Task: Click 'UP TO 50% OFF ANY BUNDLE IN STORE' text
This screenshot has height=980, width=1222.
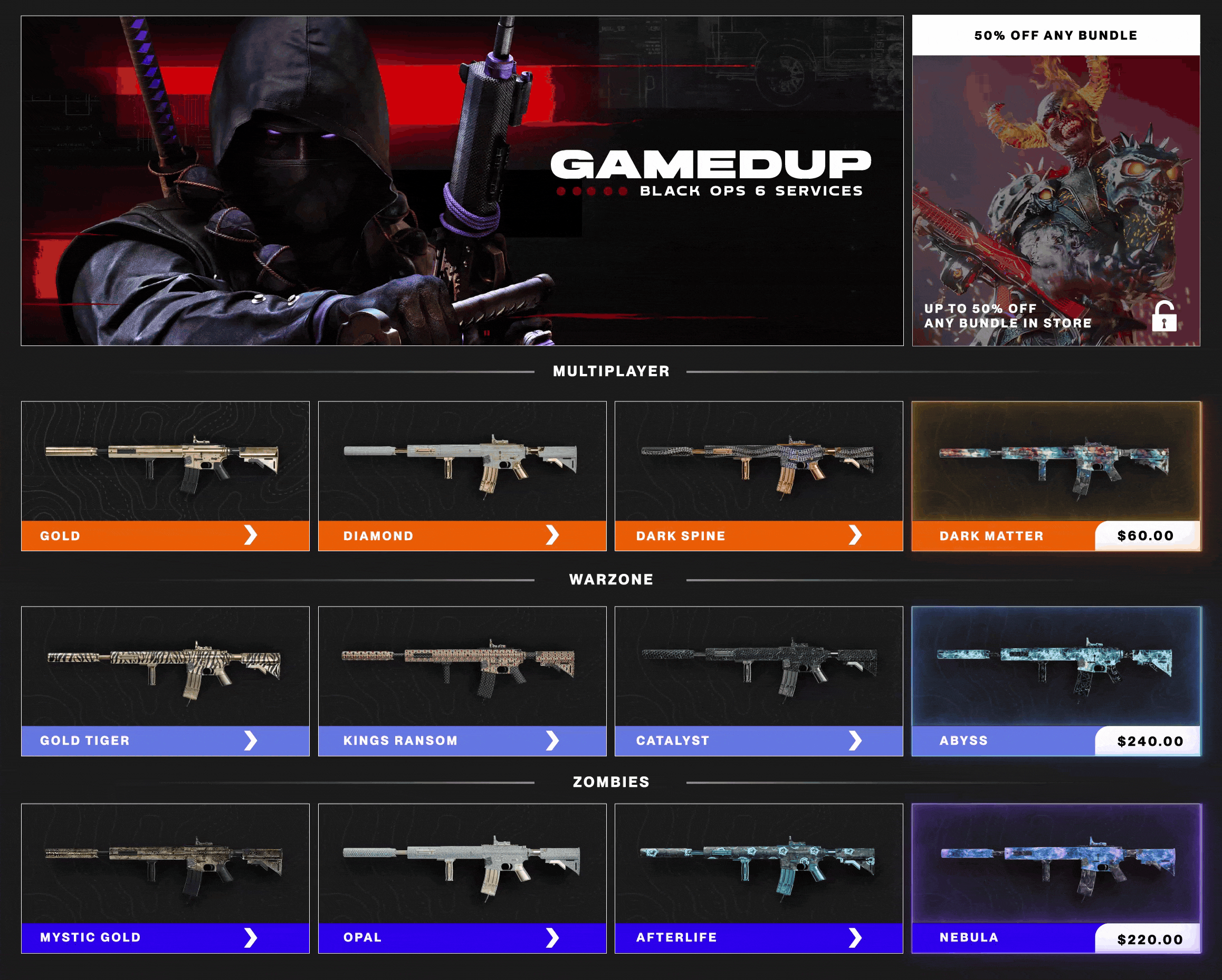Action: click(1008, 316)
